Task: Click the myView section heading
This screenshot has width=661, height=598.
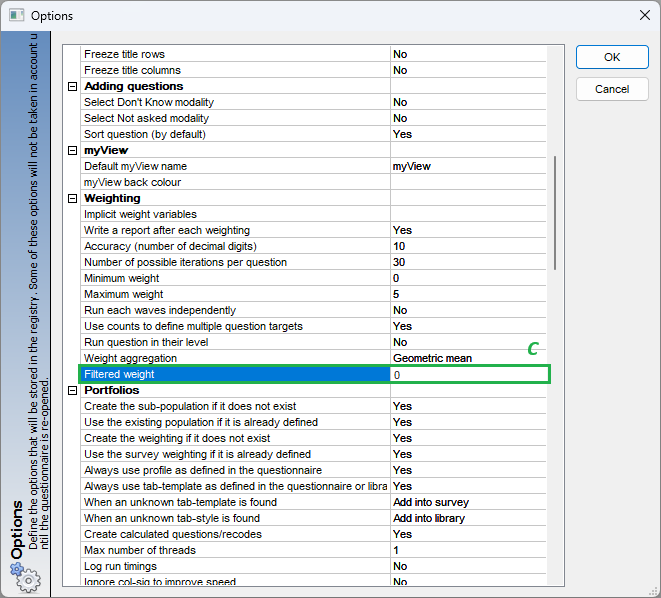Action: click(106, 150)
